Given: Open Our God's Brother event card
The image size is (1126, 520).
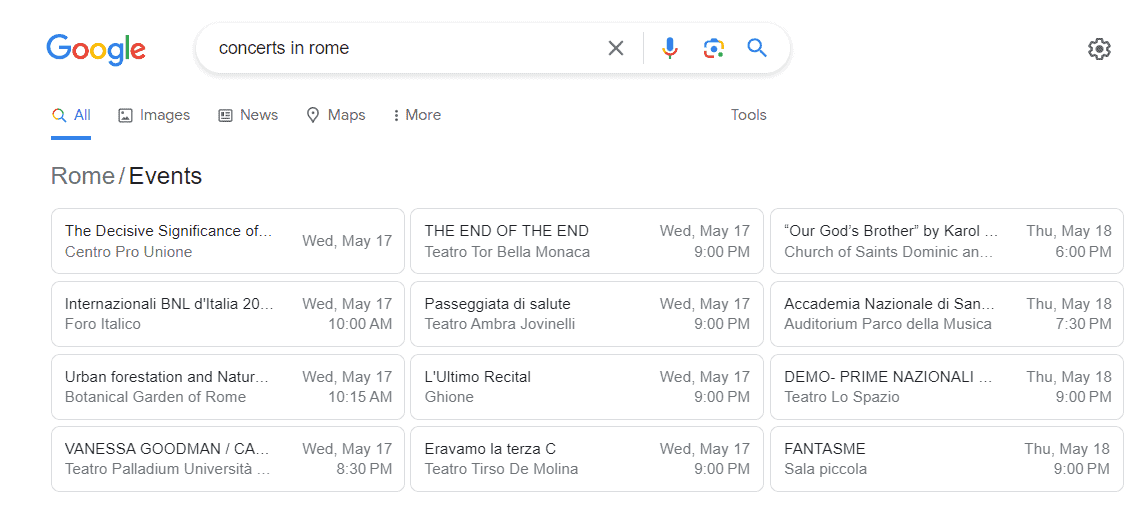Looking at the screenshot, I should click(x=946, y=241).
